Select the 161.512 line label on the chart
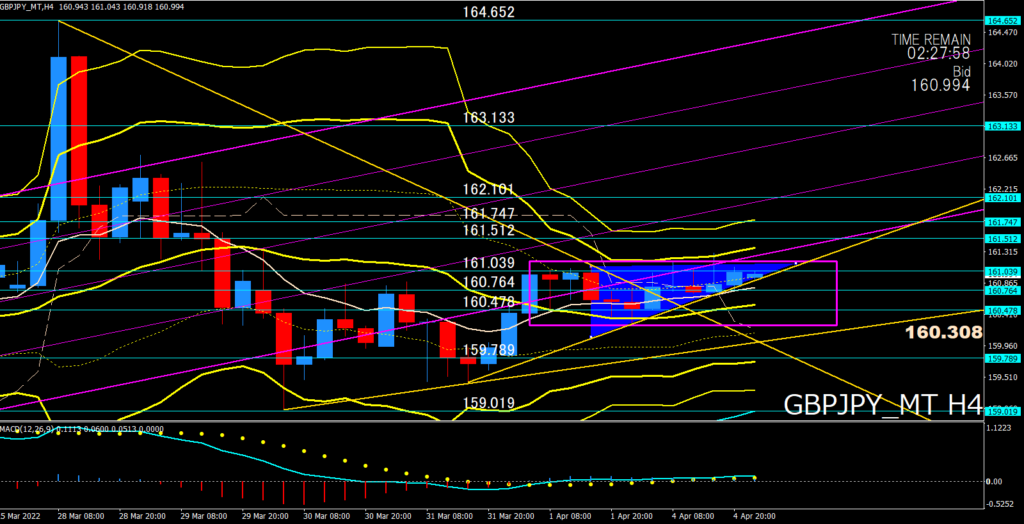This screenshot has width=1024, height=524. coord(488,230)
